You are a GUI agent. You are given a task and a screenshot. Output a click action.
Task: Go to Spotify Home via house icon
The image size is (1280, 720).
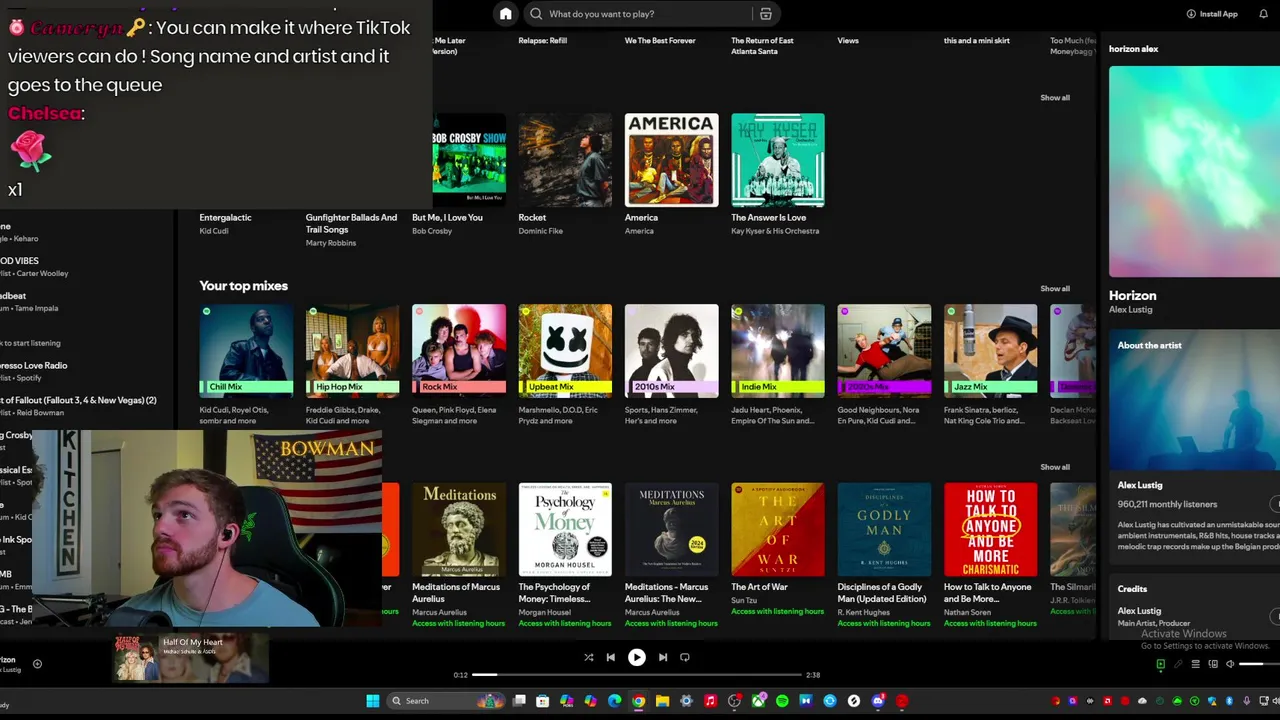click(x=506, y=14)
